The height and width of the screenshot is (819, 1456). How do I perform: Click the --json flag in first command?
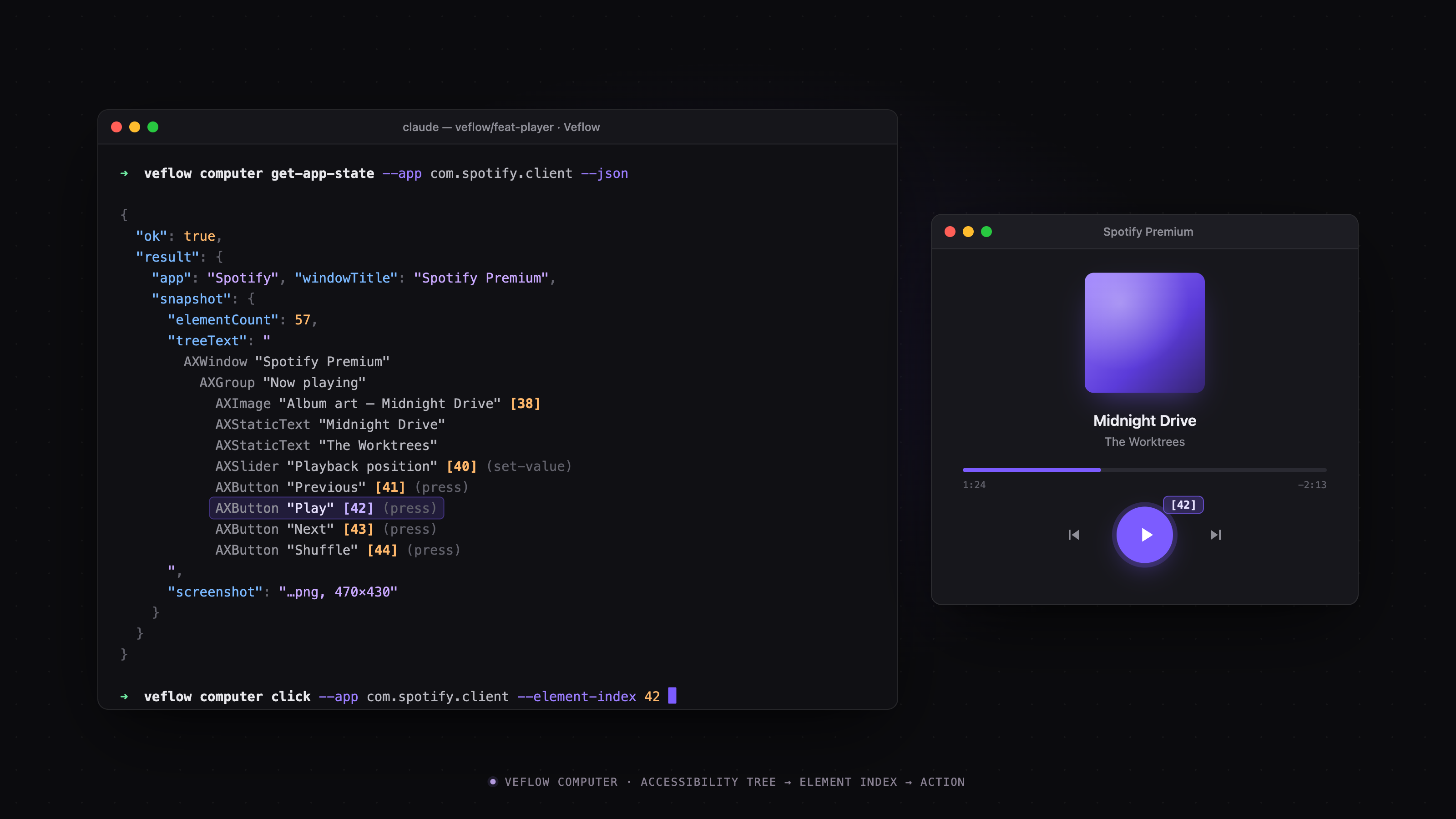[x=604, y=173]
